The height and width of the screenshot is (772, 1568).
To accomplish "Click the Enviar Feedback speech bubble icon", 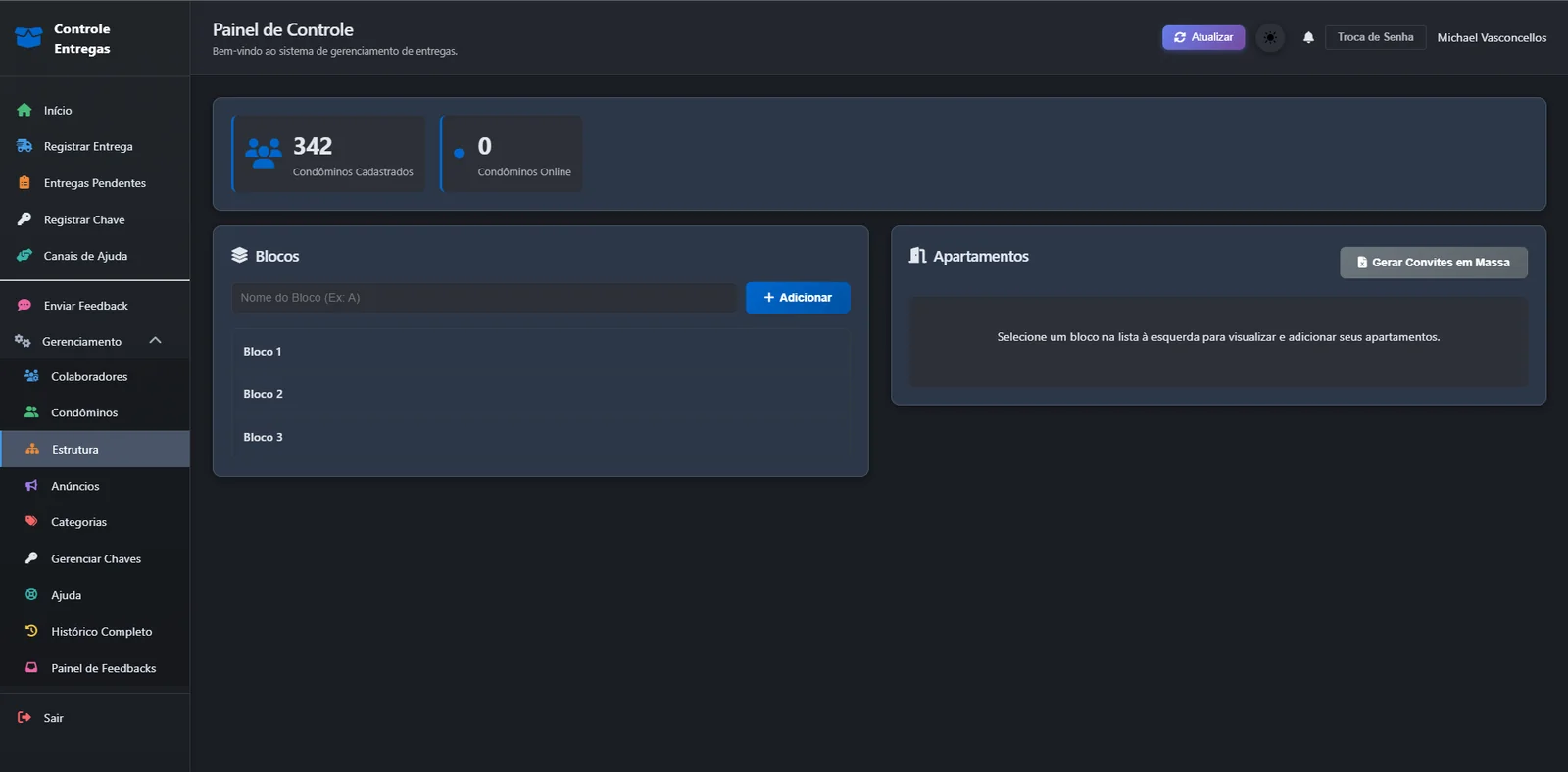I will click(24, 306).
